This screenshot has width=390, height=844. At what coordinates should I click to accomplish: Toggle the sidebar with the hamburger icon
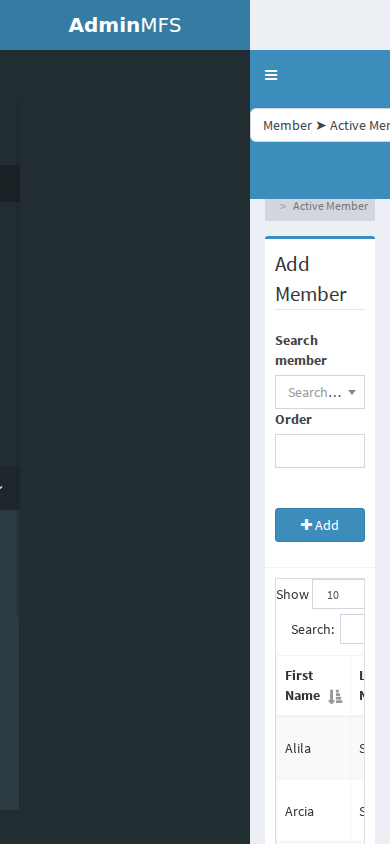click(x=271, y=75)
